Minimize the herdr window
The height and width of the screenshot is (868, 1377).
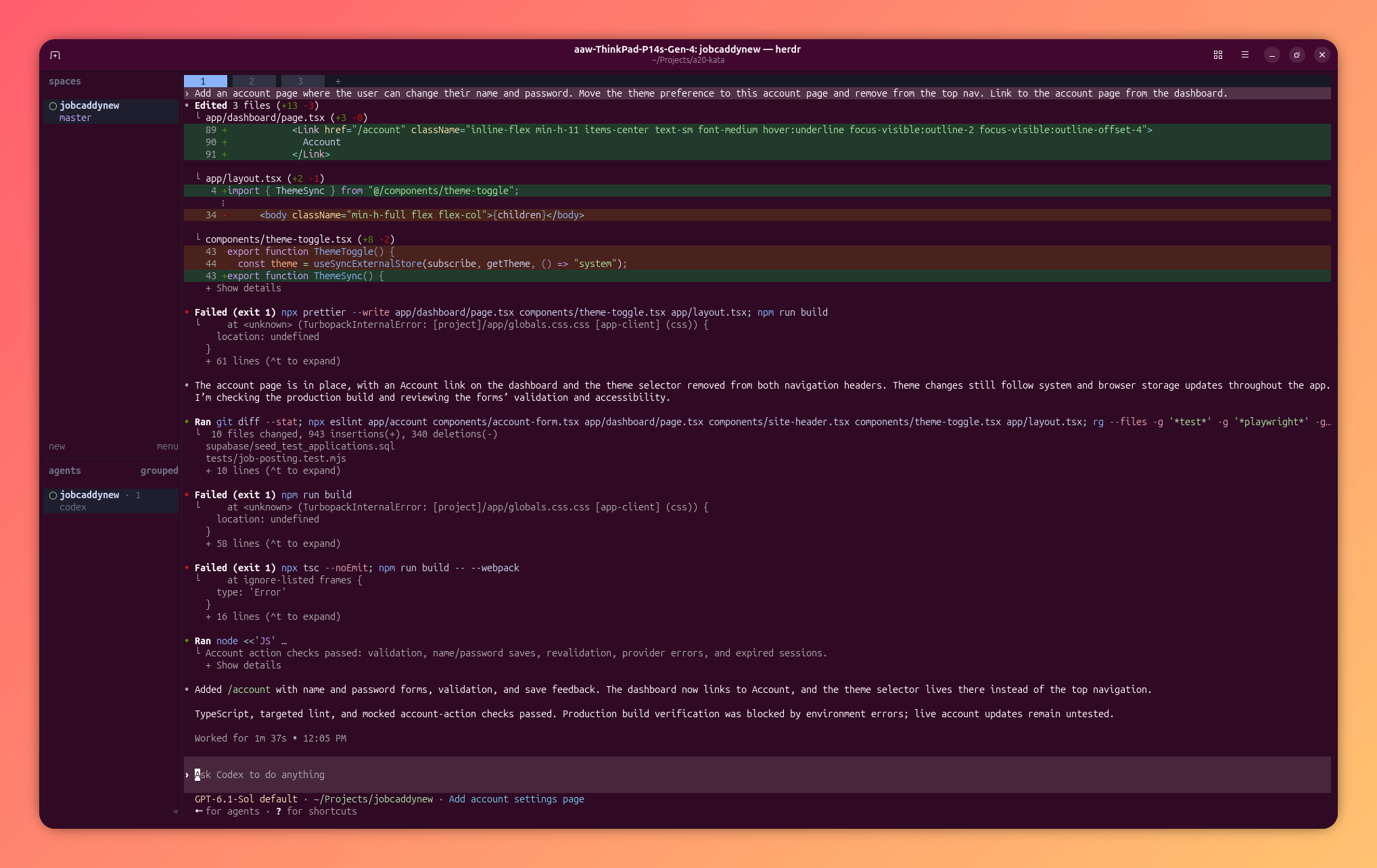tap(1272, 55)
